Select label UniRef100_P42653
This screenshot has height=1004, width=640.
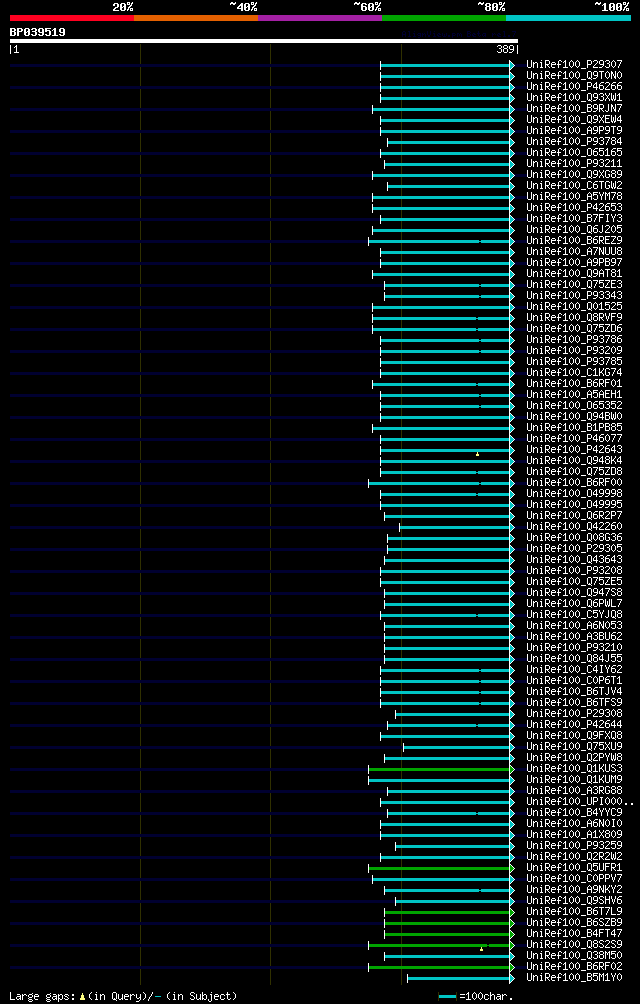[x=574, y=207]
